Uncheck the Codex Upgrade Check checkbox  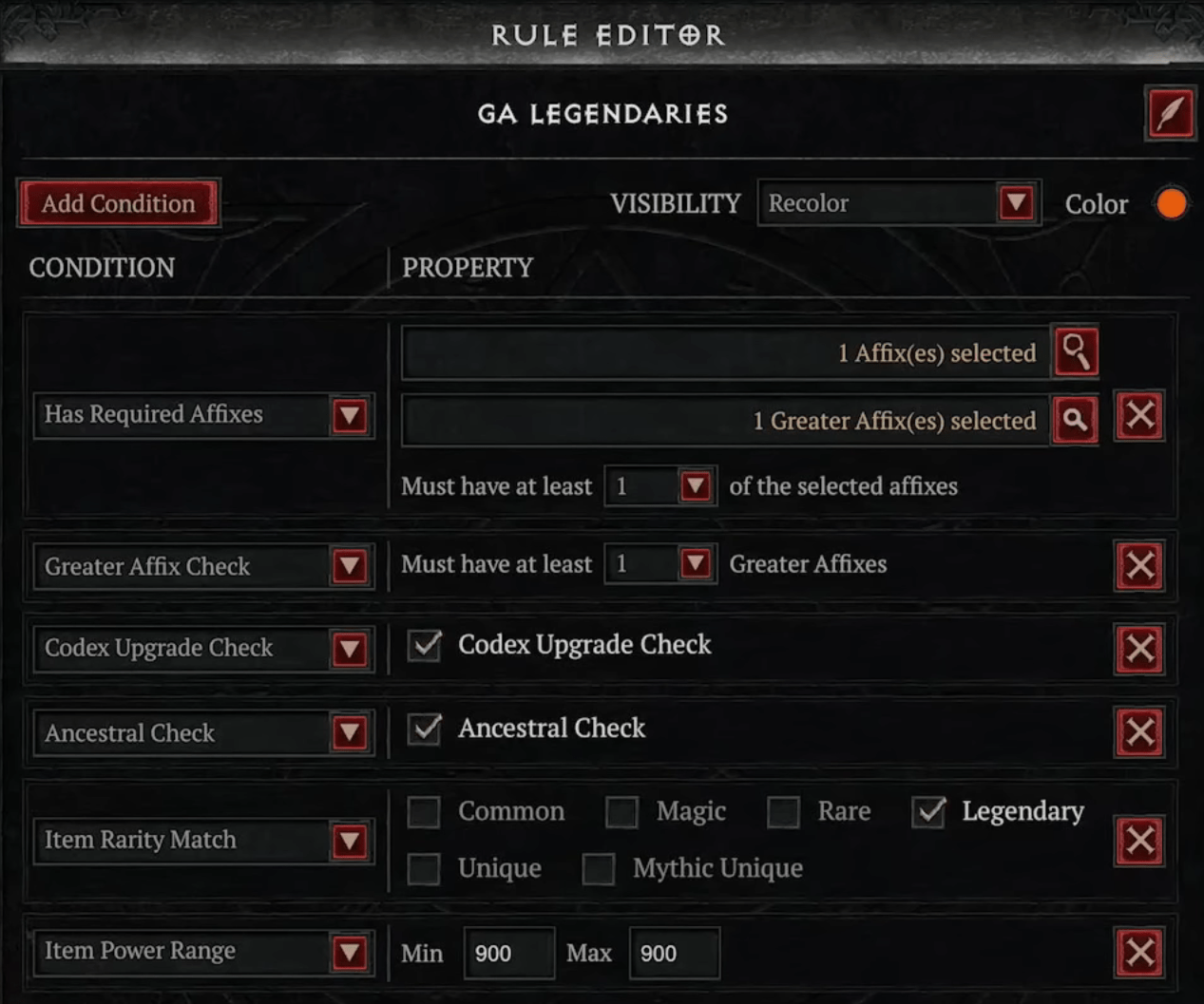tap(424, 646)
